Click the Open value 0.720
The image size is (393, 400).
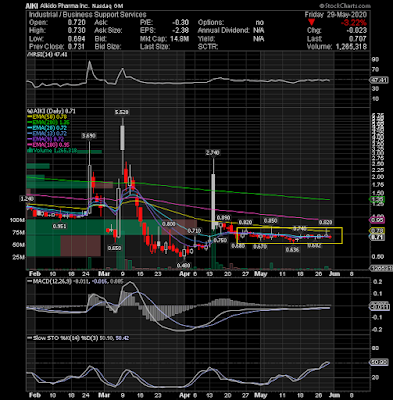click(x=77, y=23)
